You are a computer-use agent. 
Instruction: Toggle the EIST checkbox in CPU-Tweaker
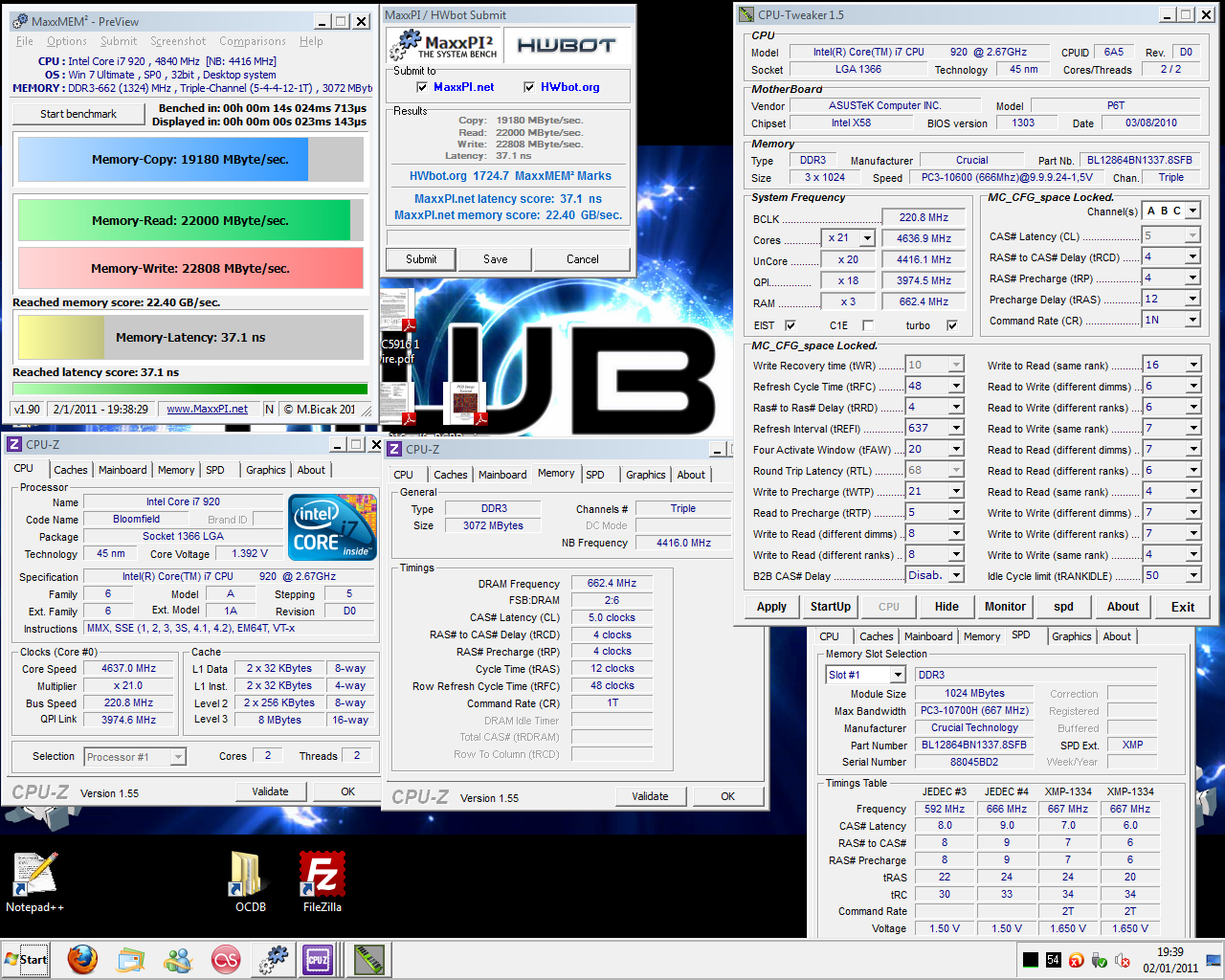tap(791, 325)
